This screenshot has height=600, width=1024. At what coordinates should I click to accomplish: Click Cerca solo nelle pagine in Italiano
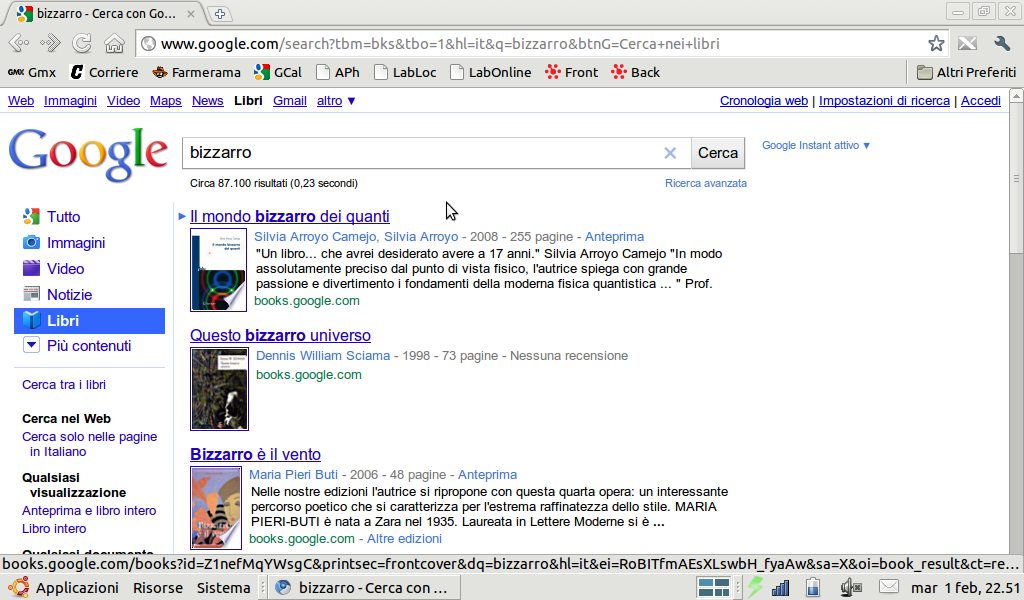pyautogui.click(x=89, y=444)
